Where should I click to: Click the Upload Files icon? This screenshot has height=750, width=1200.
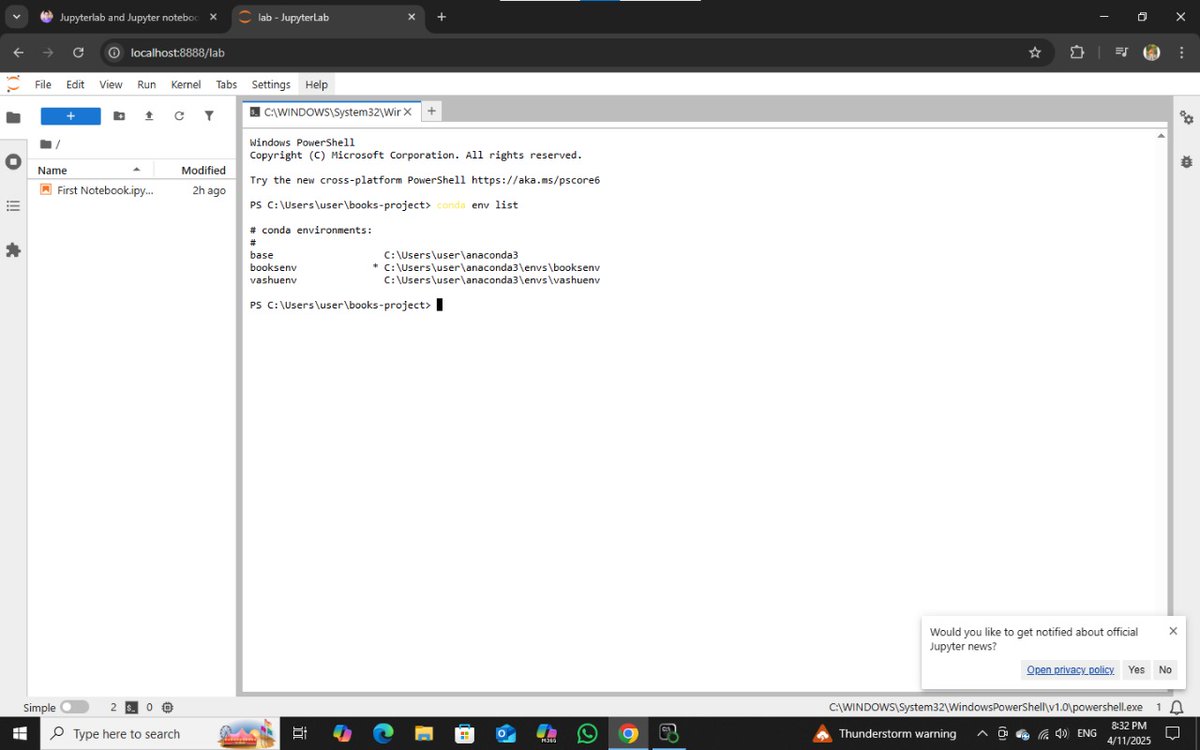[x=149, y=116]
